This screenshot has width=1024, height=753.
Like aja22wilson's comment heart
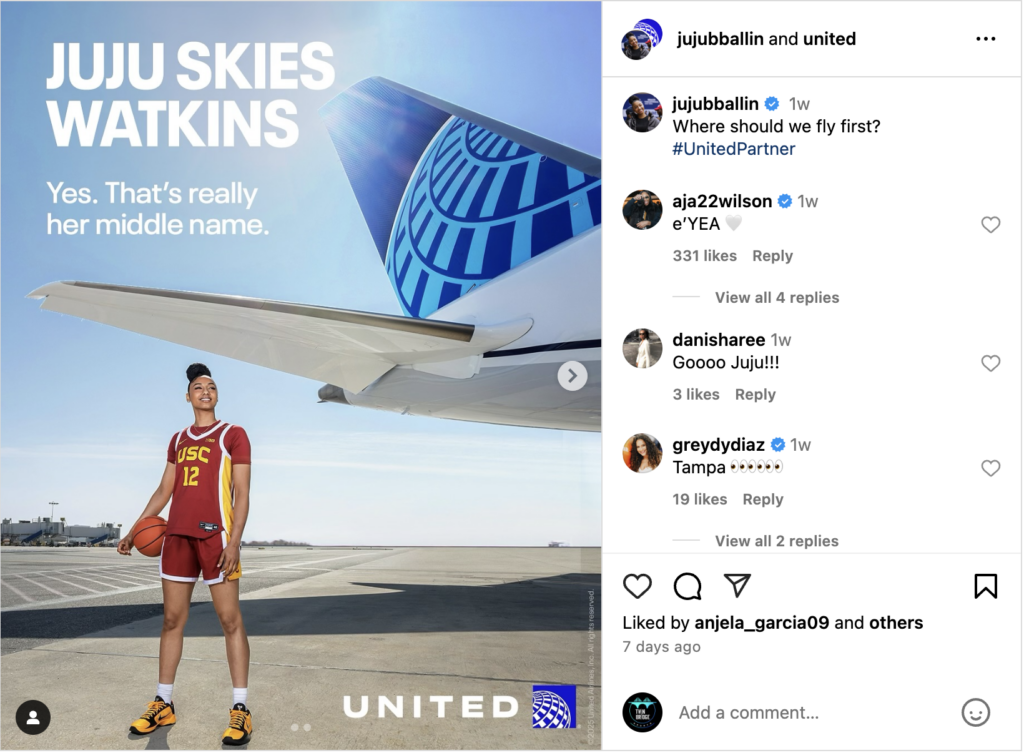[991, 225]
